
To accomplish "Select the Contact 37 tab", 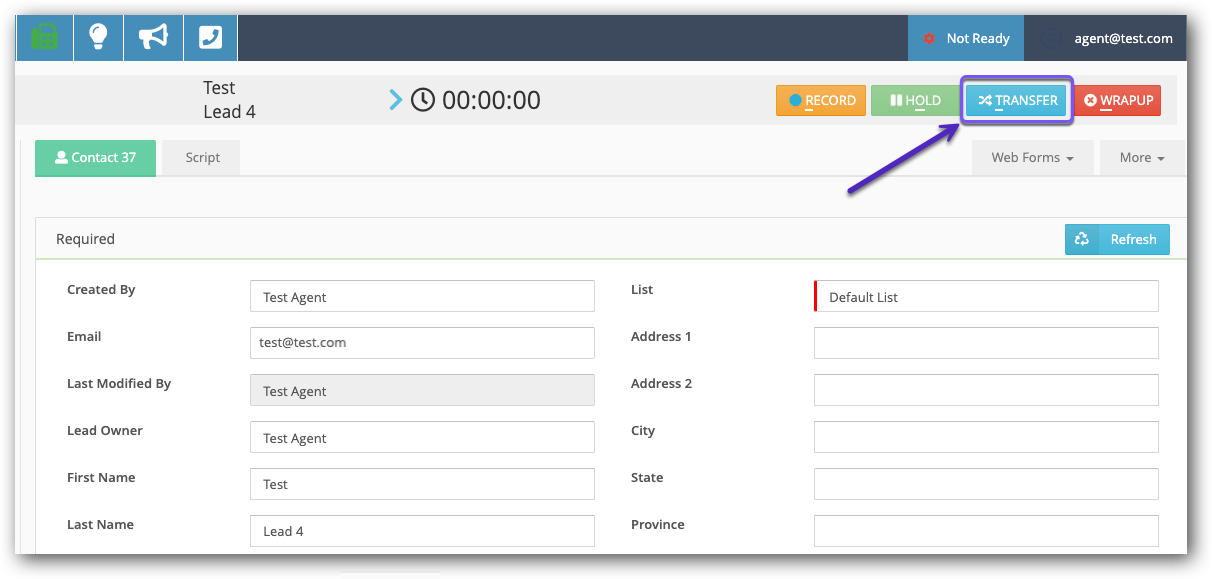I will (x=95, y=158).
